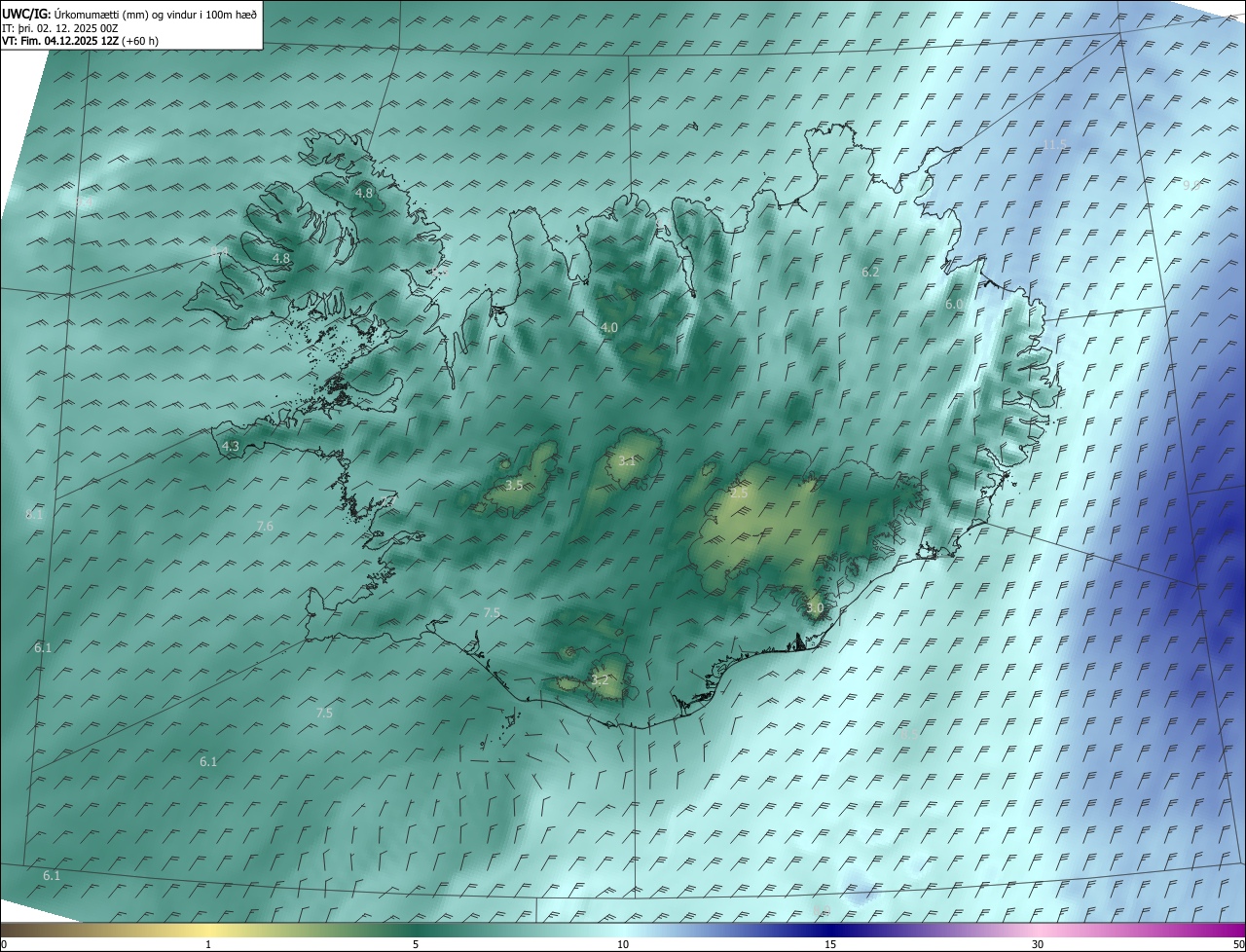Click the colorbar tick label '10'
This screenshot has width=1246, height=952.
[623, 944]
